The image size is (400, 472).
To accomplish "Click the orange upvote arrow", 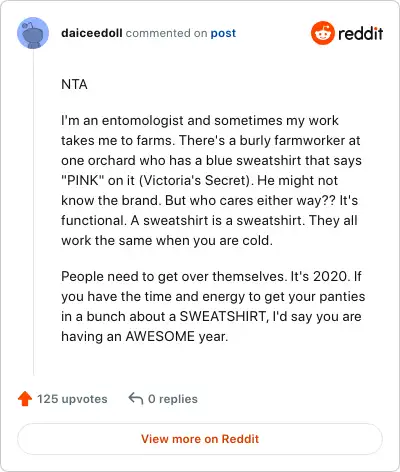I will pos(25,399).
